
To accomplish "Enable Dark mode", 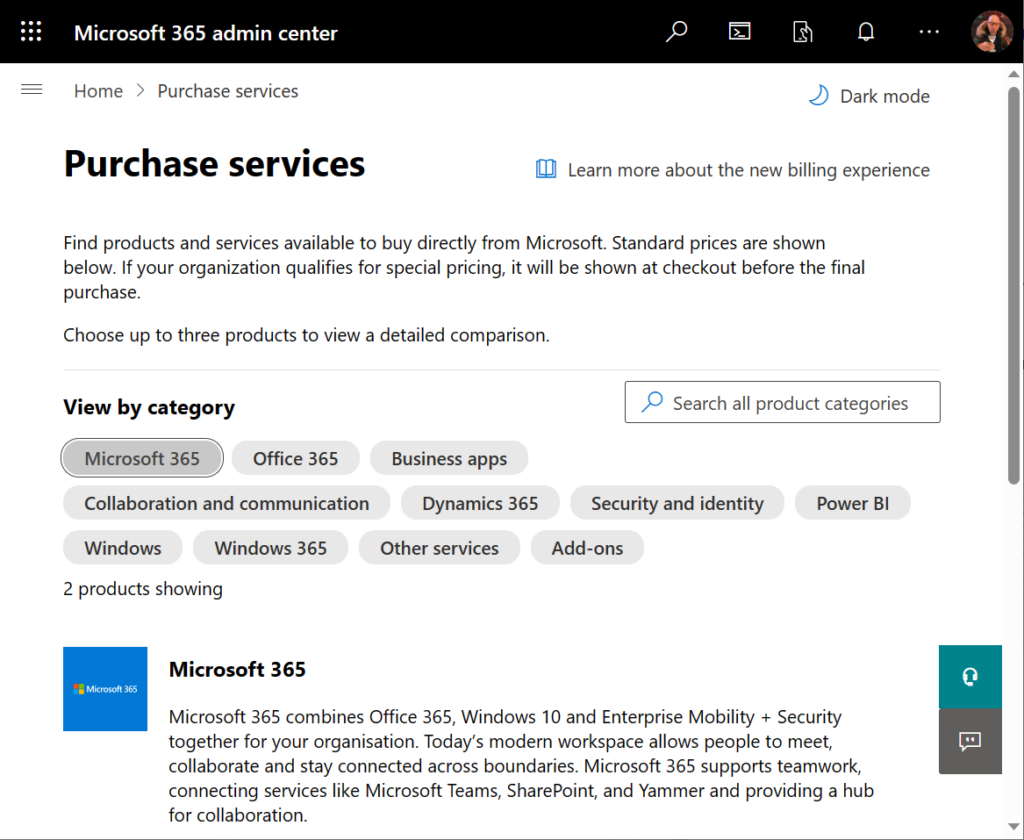I will (x=869, y=96).
